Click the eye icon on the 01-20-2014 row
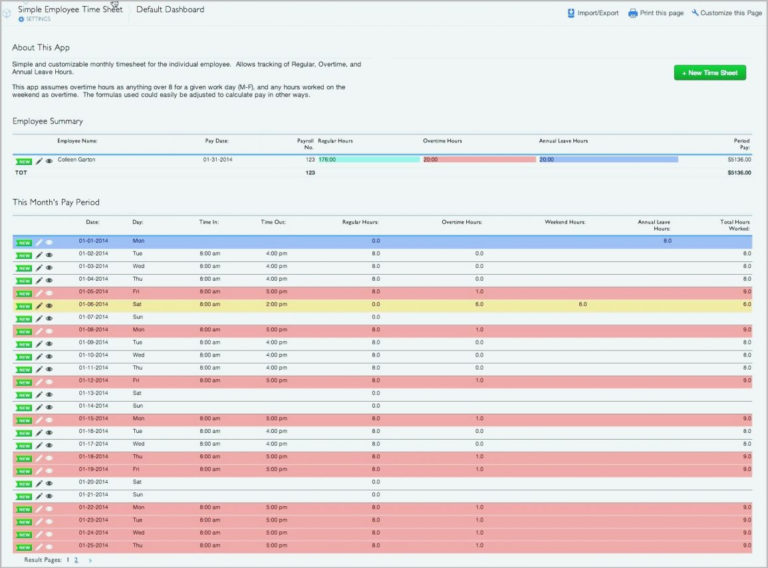Screen dimensions: 768x568 49,483
